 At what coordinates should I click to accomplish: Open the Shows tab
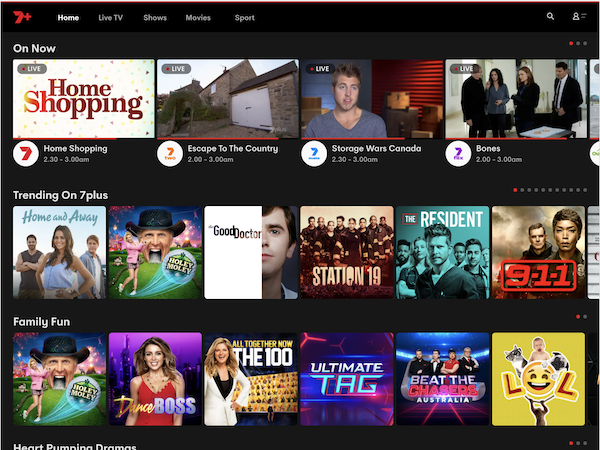(x=155, y=18)
